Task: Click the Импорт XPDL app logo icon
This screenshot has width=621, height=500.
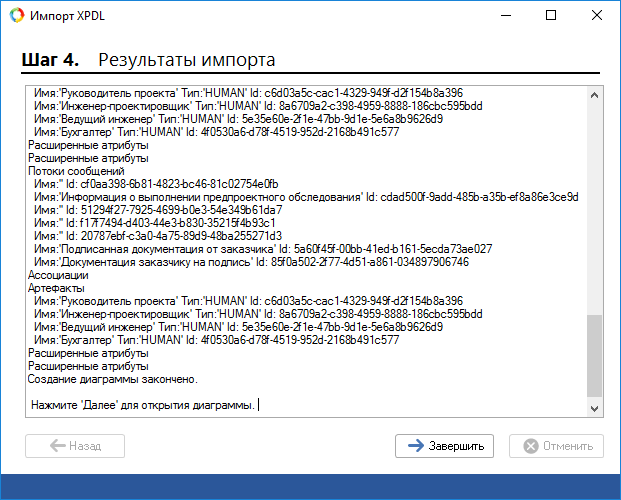Action: (17, 15)
